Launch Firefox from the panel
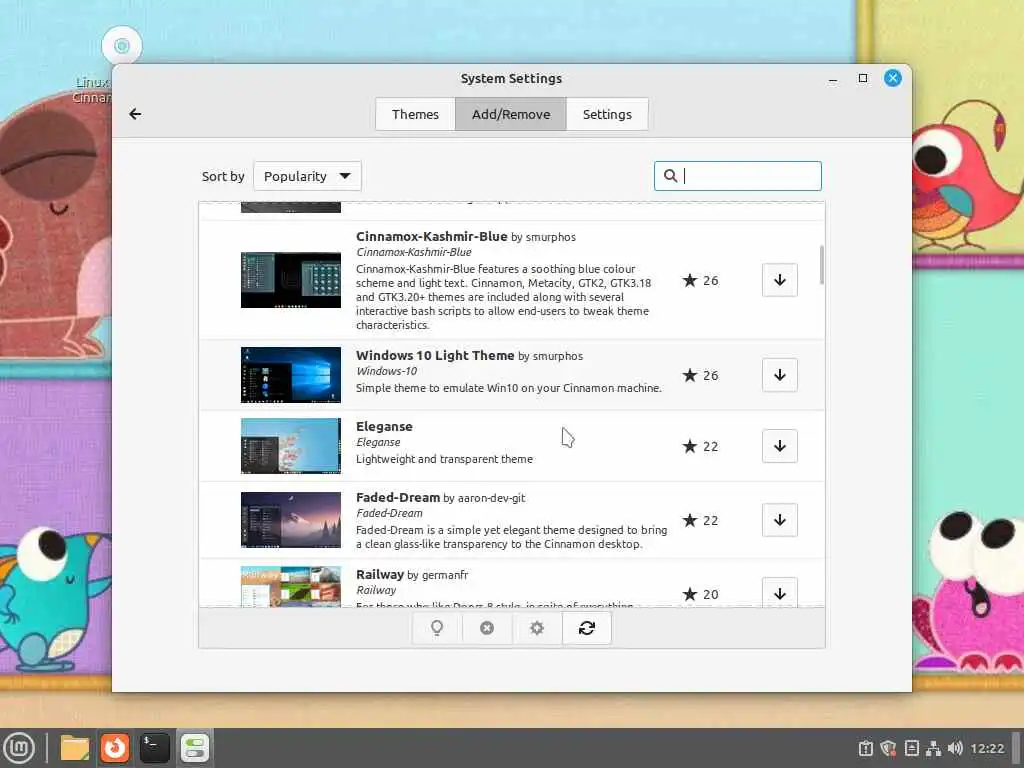The width and height of the screenshot is (1024, 768). 115,748
